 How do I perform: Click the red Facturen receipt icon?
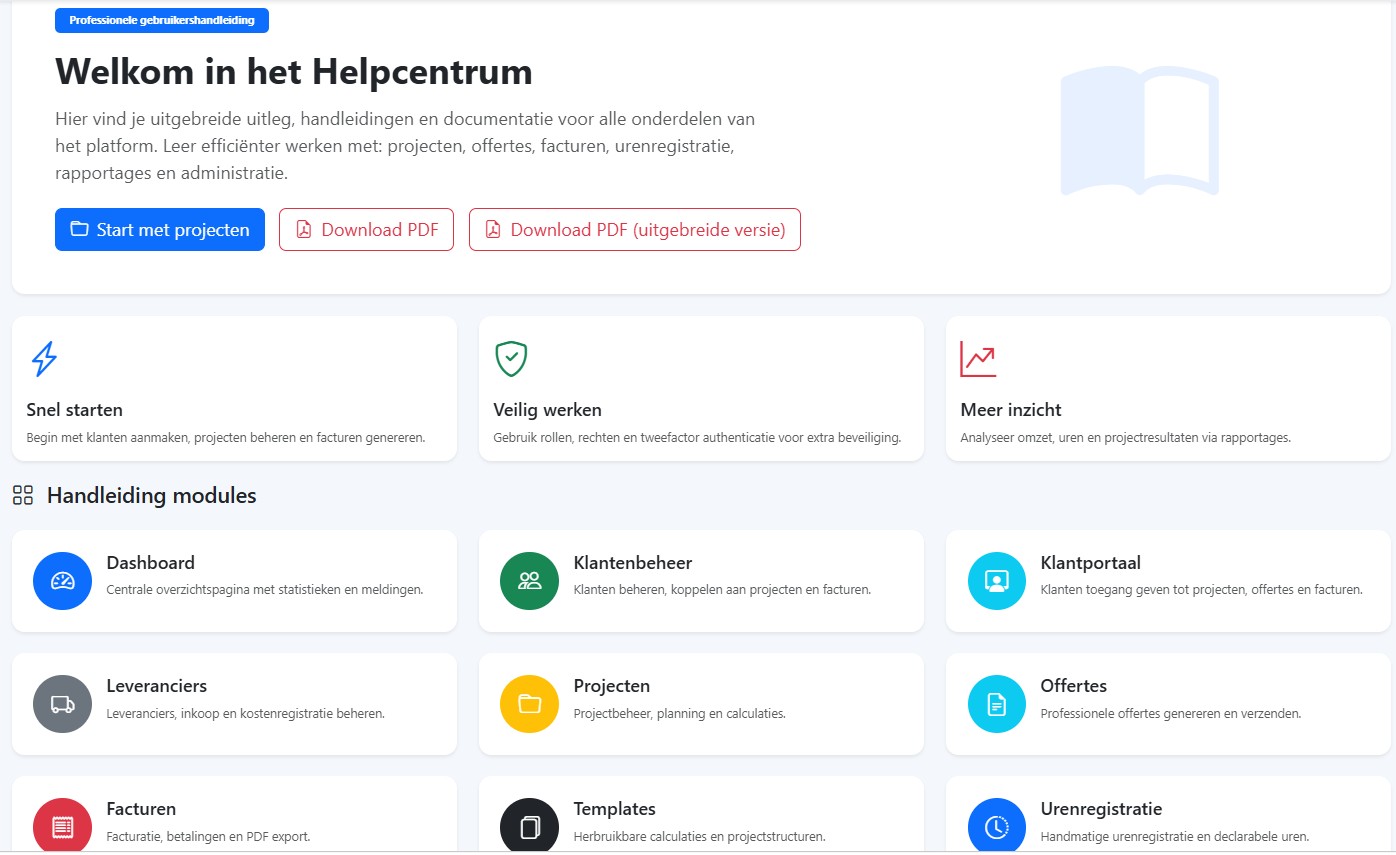coord(62,826)
